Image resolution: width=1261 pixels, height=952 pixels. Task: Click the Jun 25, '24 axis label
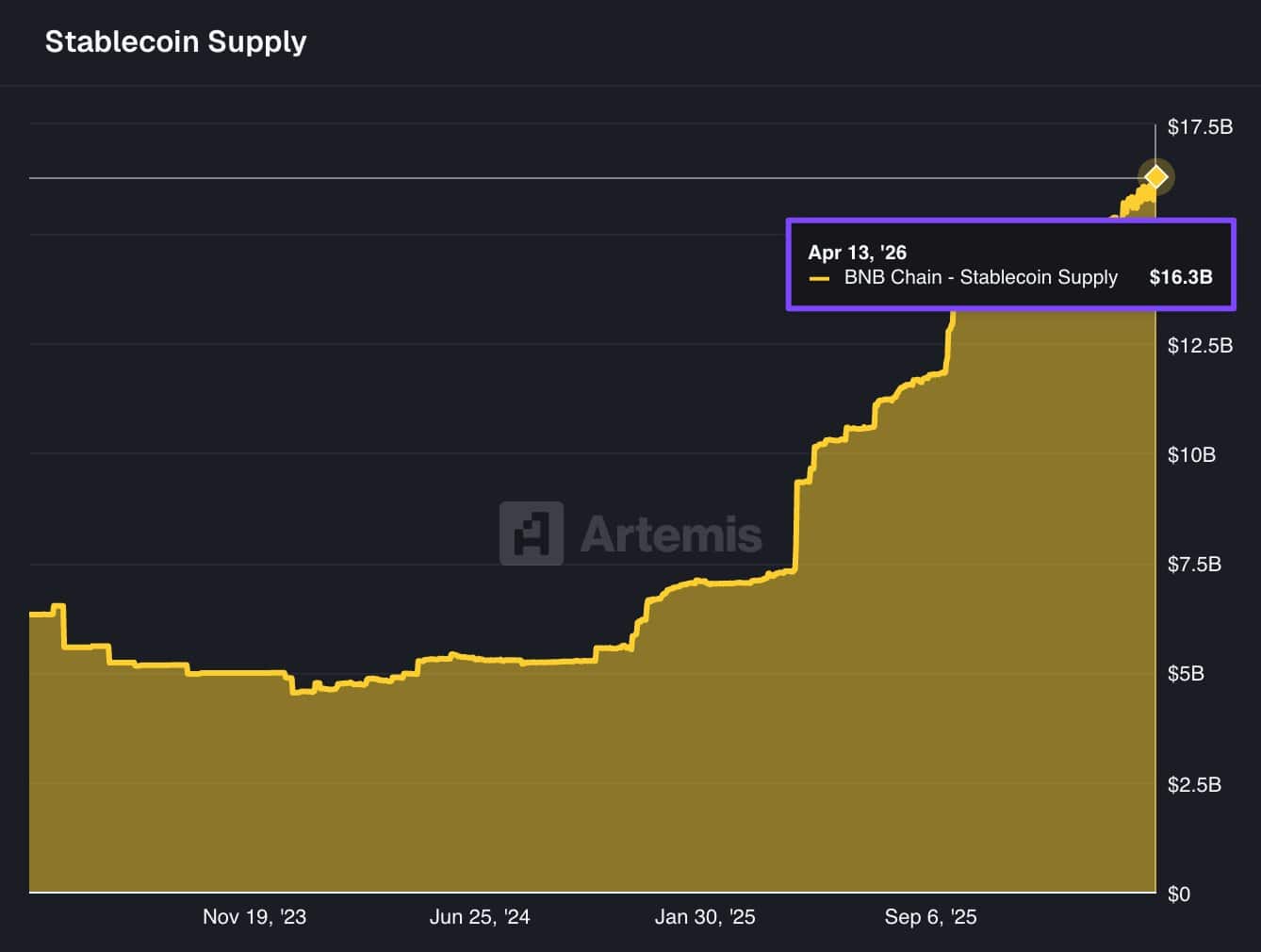tap(480, 916)
